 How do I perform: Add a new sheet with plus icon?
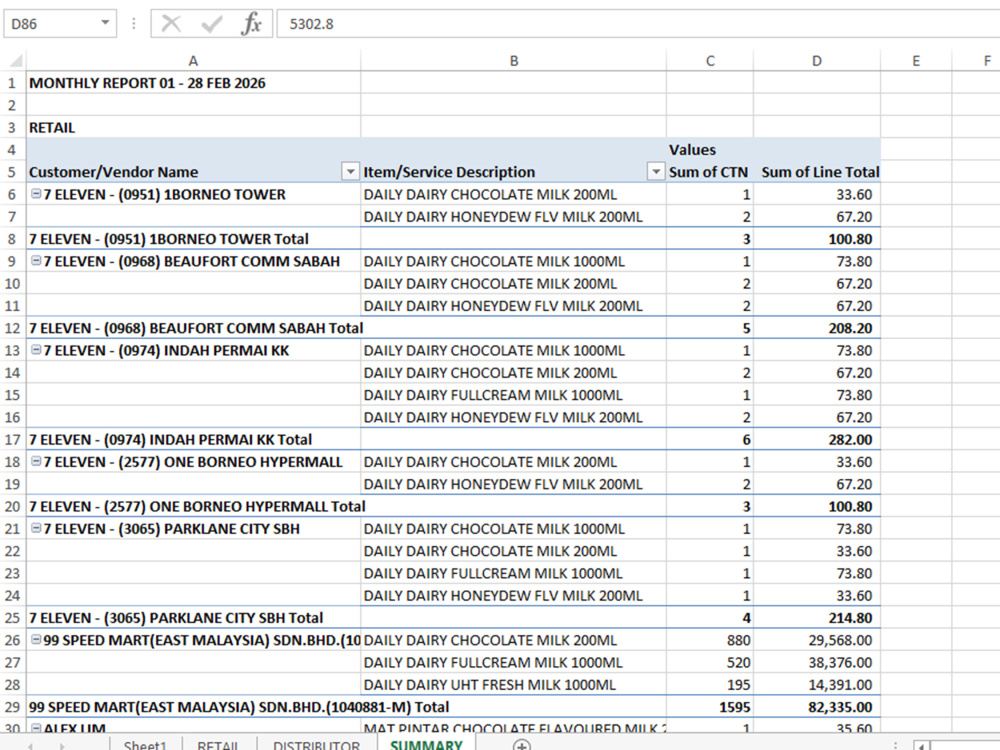pos(522,745)
